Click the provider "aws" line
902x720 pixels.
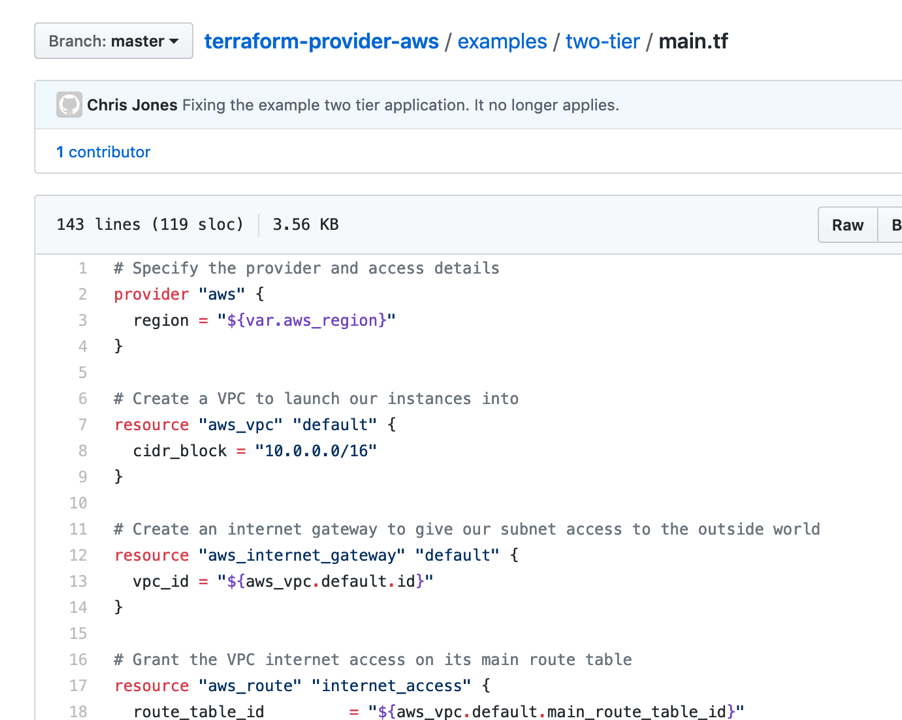click(x=189, y=294)
